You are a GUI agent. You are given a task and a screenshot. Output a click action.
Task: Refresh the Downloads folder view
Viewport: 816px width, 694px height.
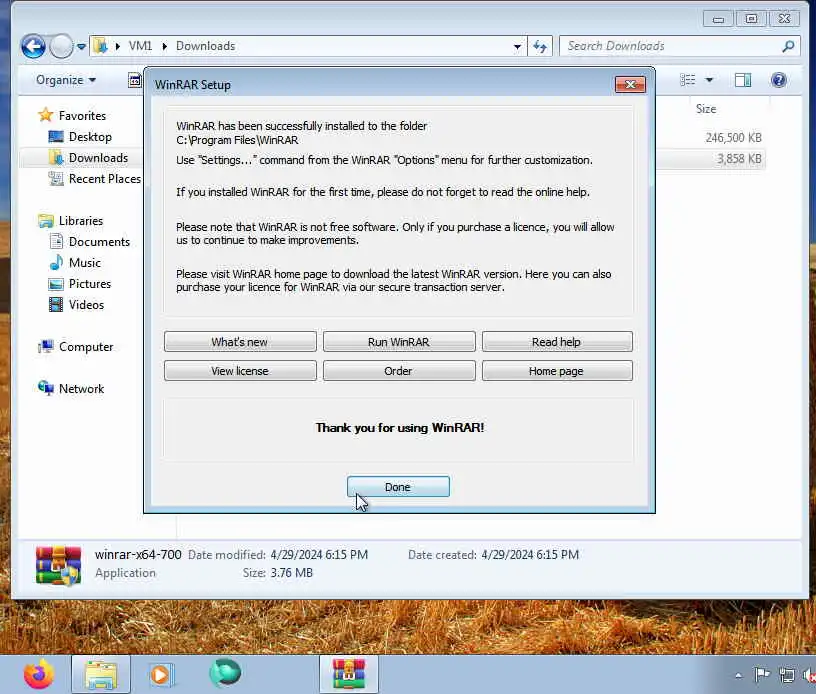[x=540, y=46]
